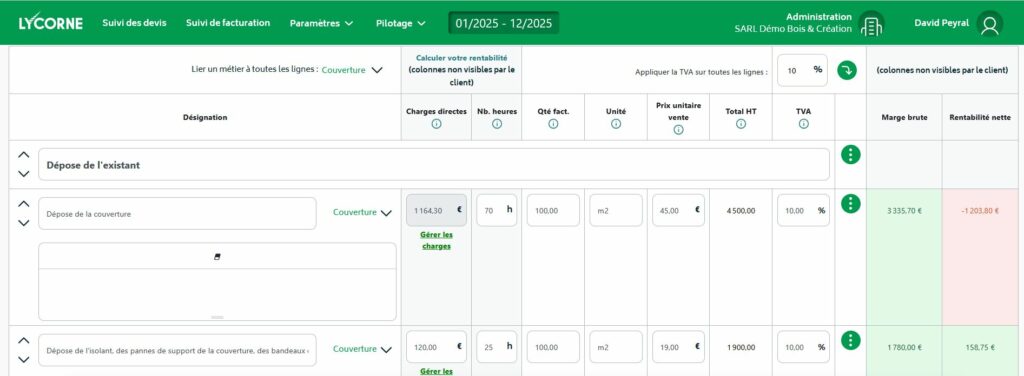
Task: Move Dépose de l'existant section down
Action: 24,174
